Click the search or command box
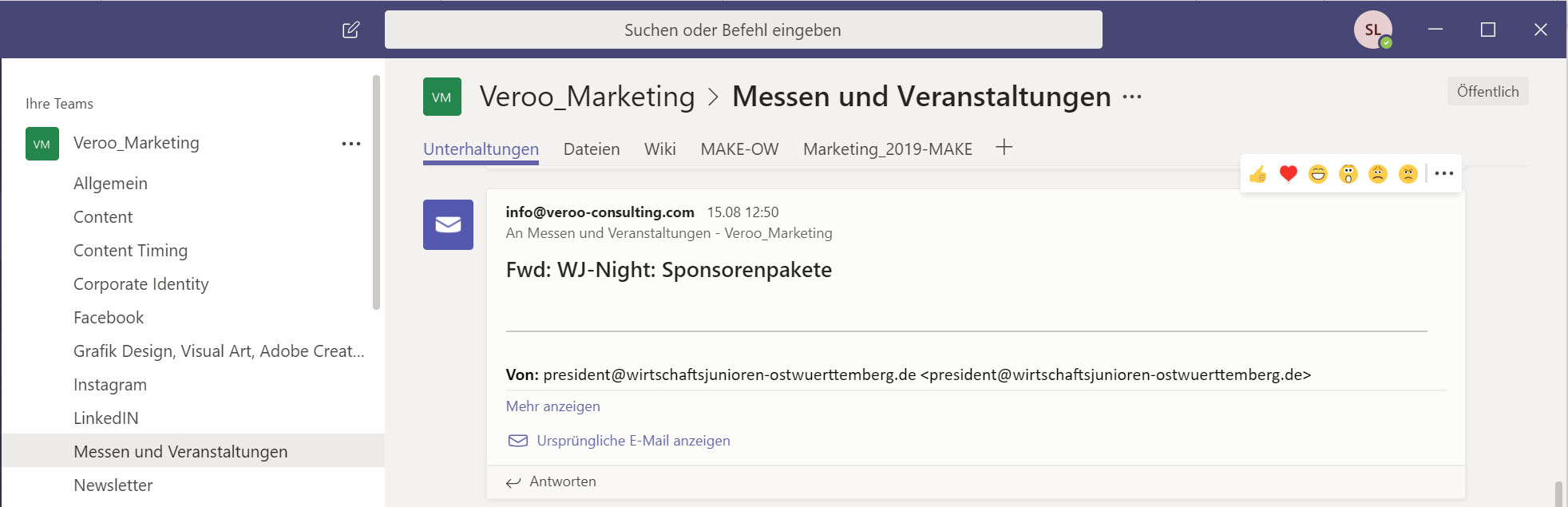 coord(743,30)
